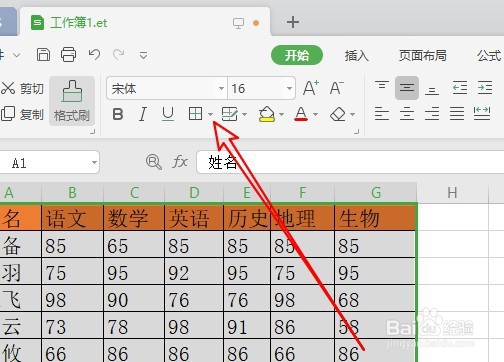Click cell with 90 in 数学 column
This screenshot has height=362, width=504.
[x=134, y=299]
